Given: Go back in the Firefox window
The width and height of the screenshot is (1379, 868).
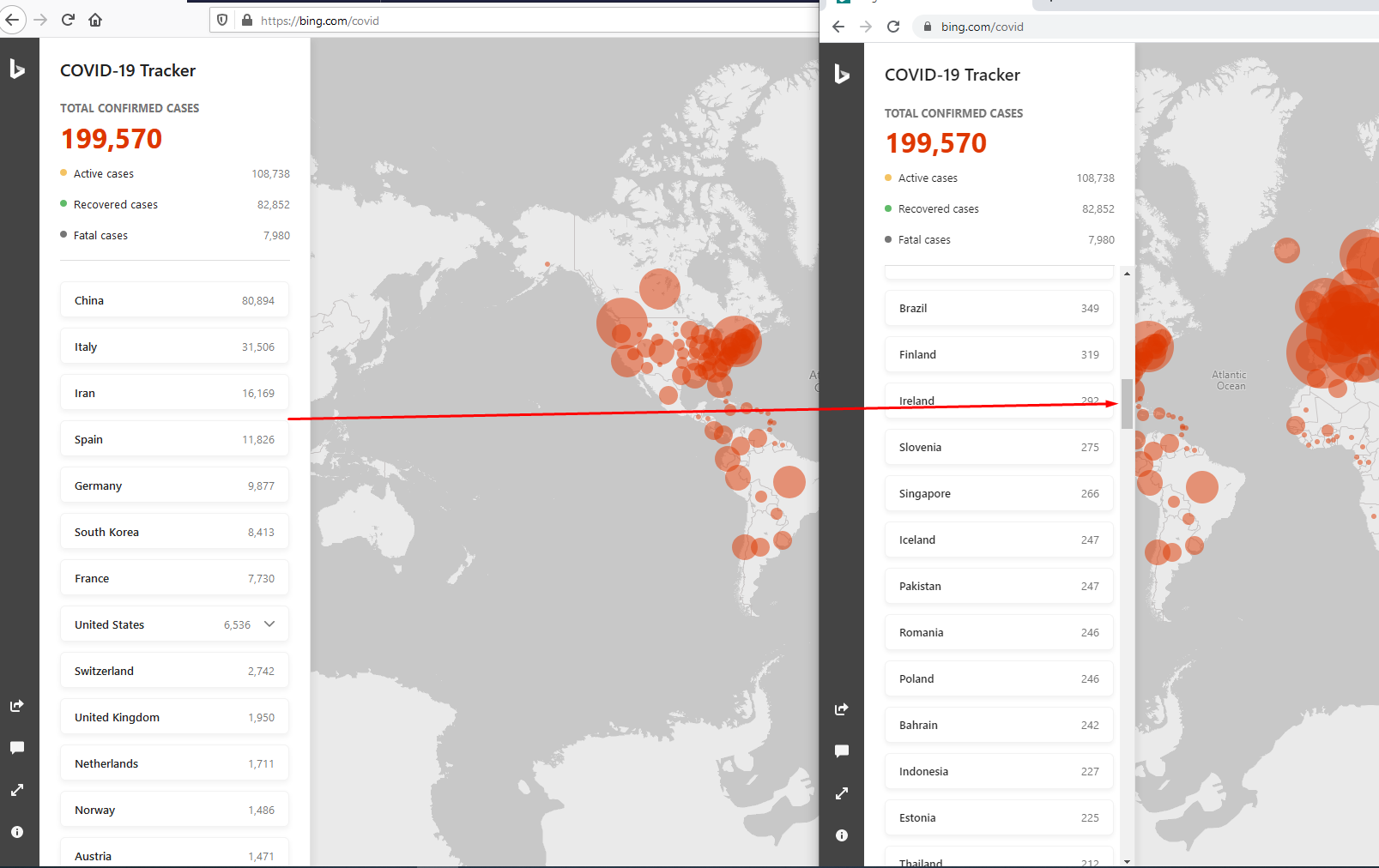Looking at the screenshot, I should (x=11, y=20).
